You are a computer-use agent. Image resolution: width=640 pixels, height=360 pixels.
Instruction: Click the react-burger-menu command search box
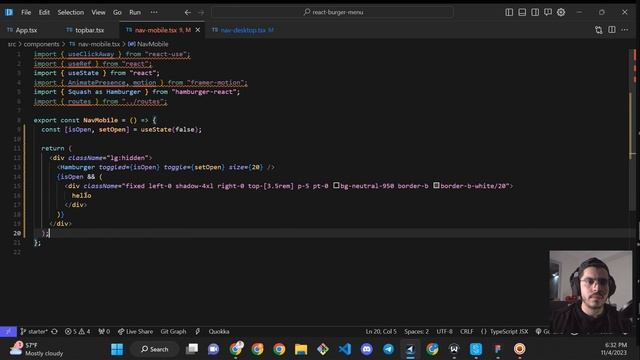click(332, 12)
